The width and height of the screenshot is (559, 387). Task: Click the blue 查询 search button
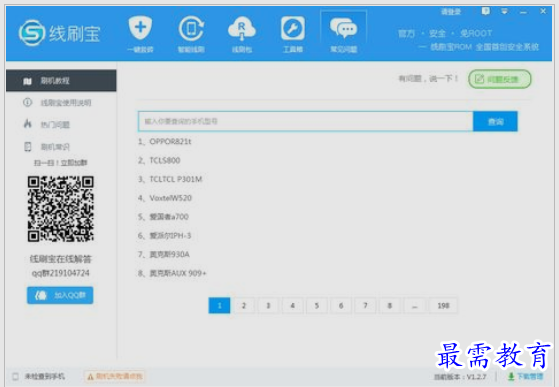495,122
